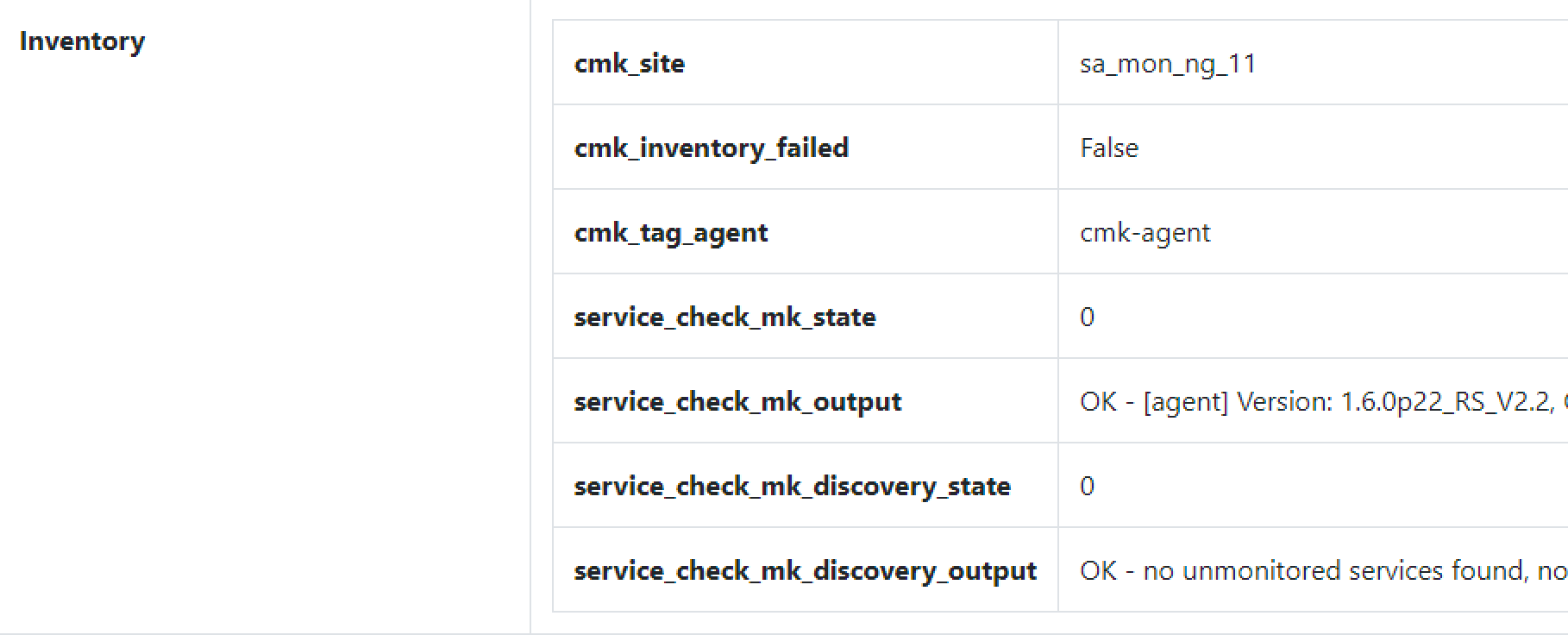Viewport: 1568px width, 635px height.
Task: Select the cmk_tag_agent key label
Action: 671,232
